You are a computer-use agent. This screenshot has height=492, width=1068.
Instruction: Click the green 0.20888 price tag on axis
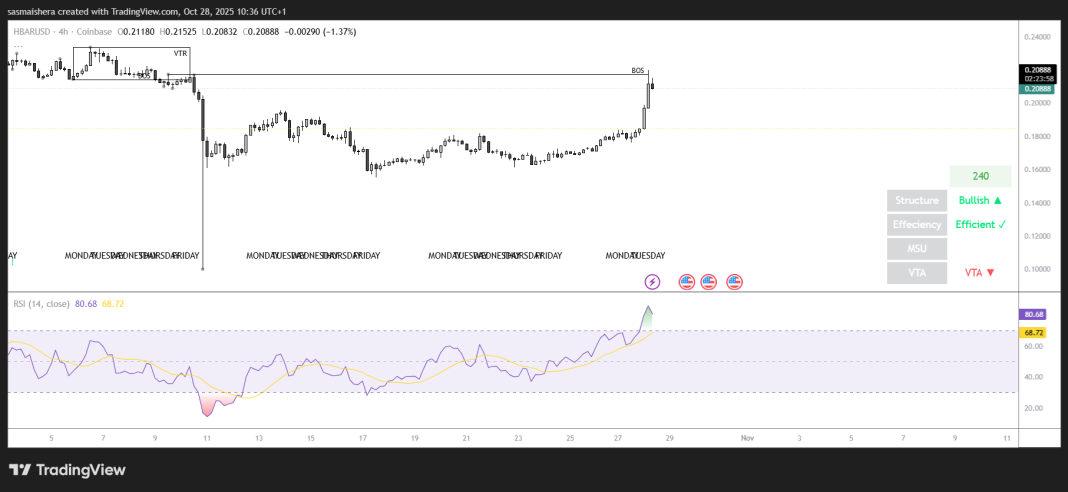[1039, 89]
